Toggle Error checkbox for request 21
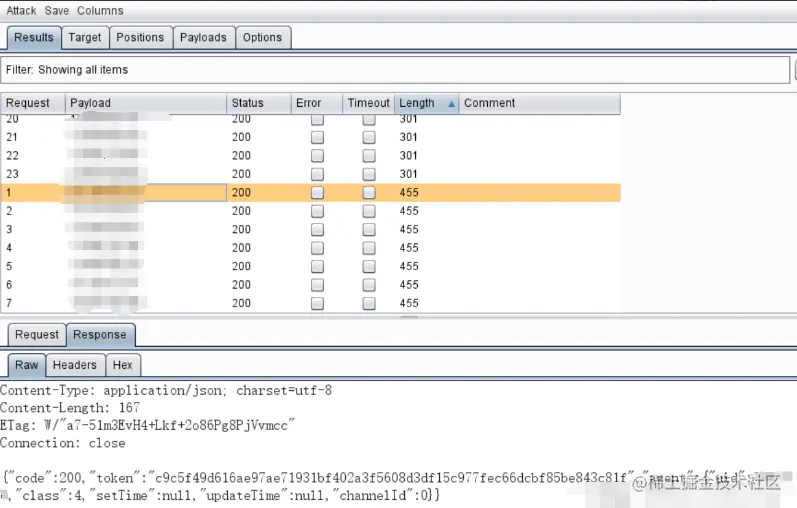 317,137
